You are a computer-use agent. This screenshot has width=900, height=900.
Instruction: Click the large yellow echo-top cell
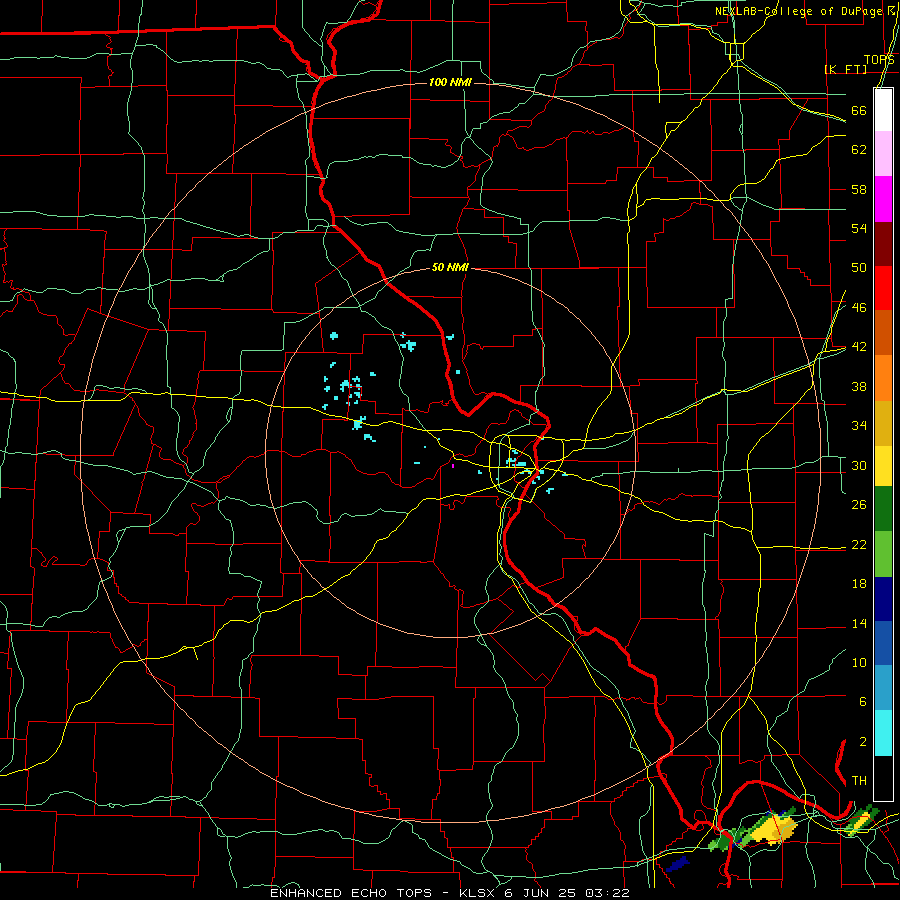(774, 829)
